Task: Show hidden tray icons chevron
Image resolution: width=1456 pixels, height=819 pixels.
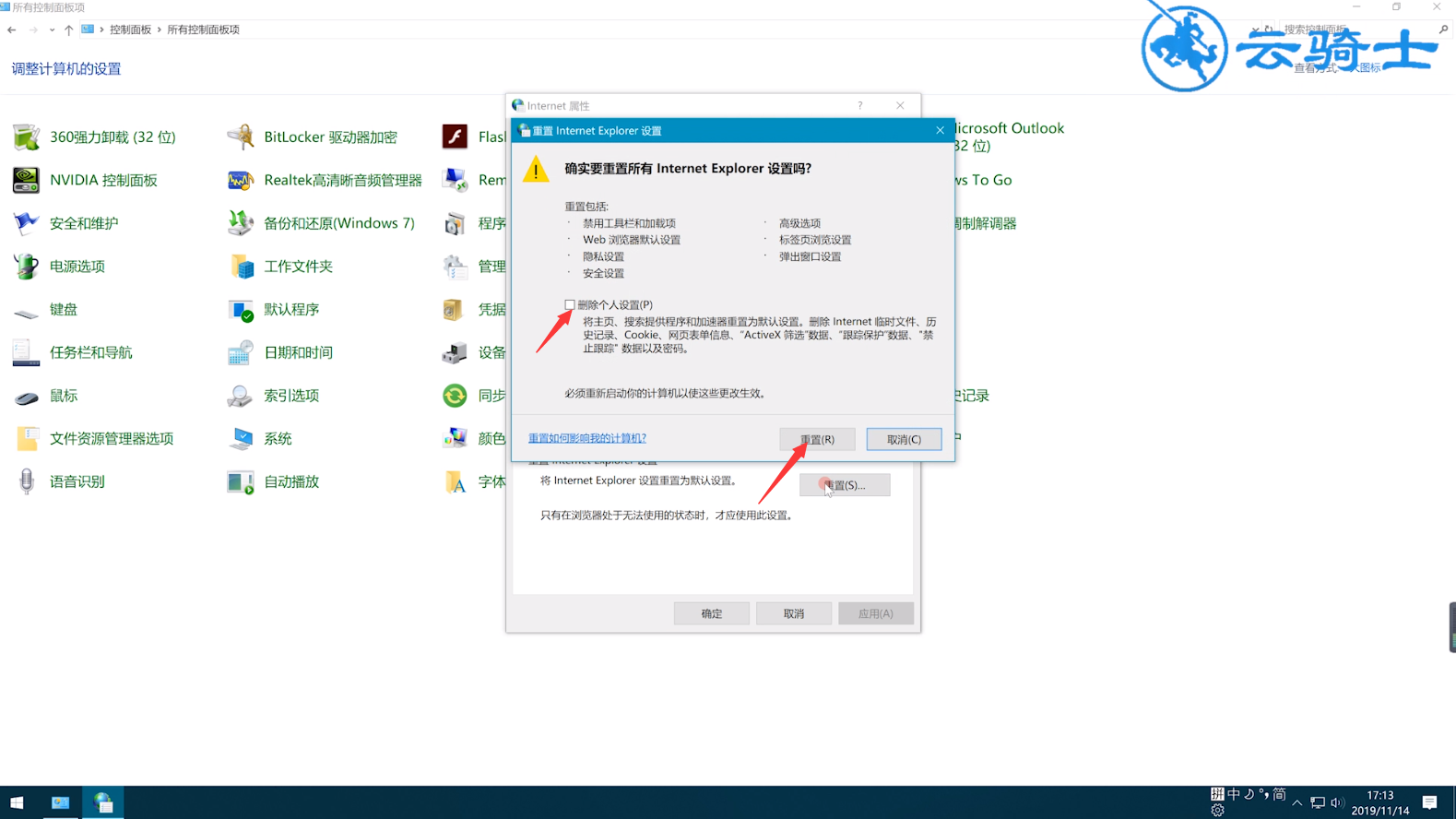Action: [x=1296, y=802]
